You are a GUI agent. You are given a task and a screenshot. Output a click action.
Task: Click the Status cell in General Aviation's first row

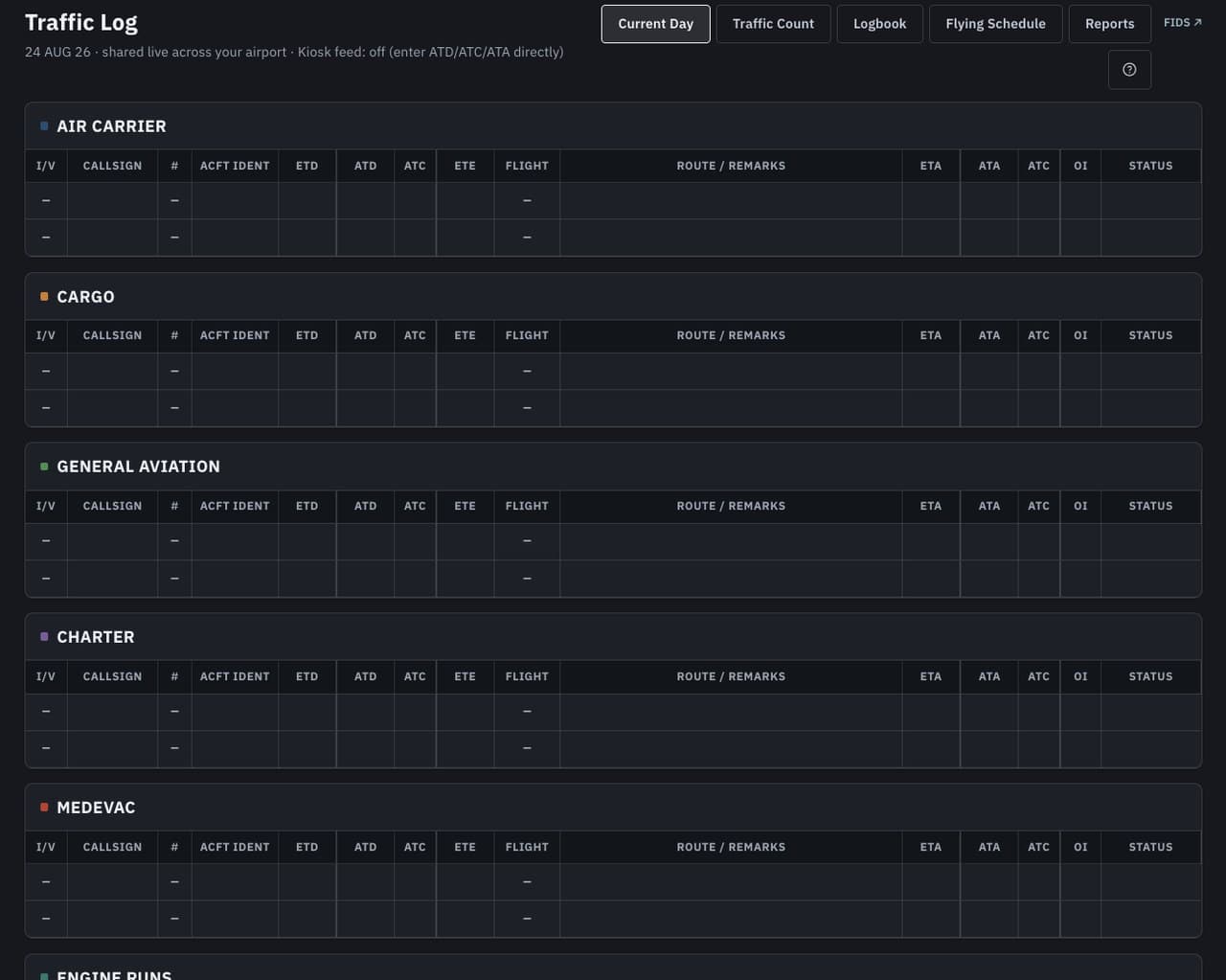pyautogui.click(x=1150, y=541)
